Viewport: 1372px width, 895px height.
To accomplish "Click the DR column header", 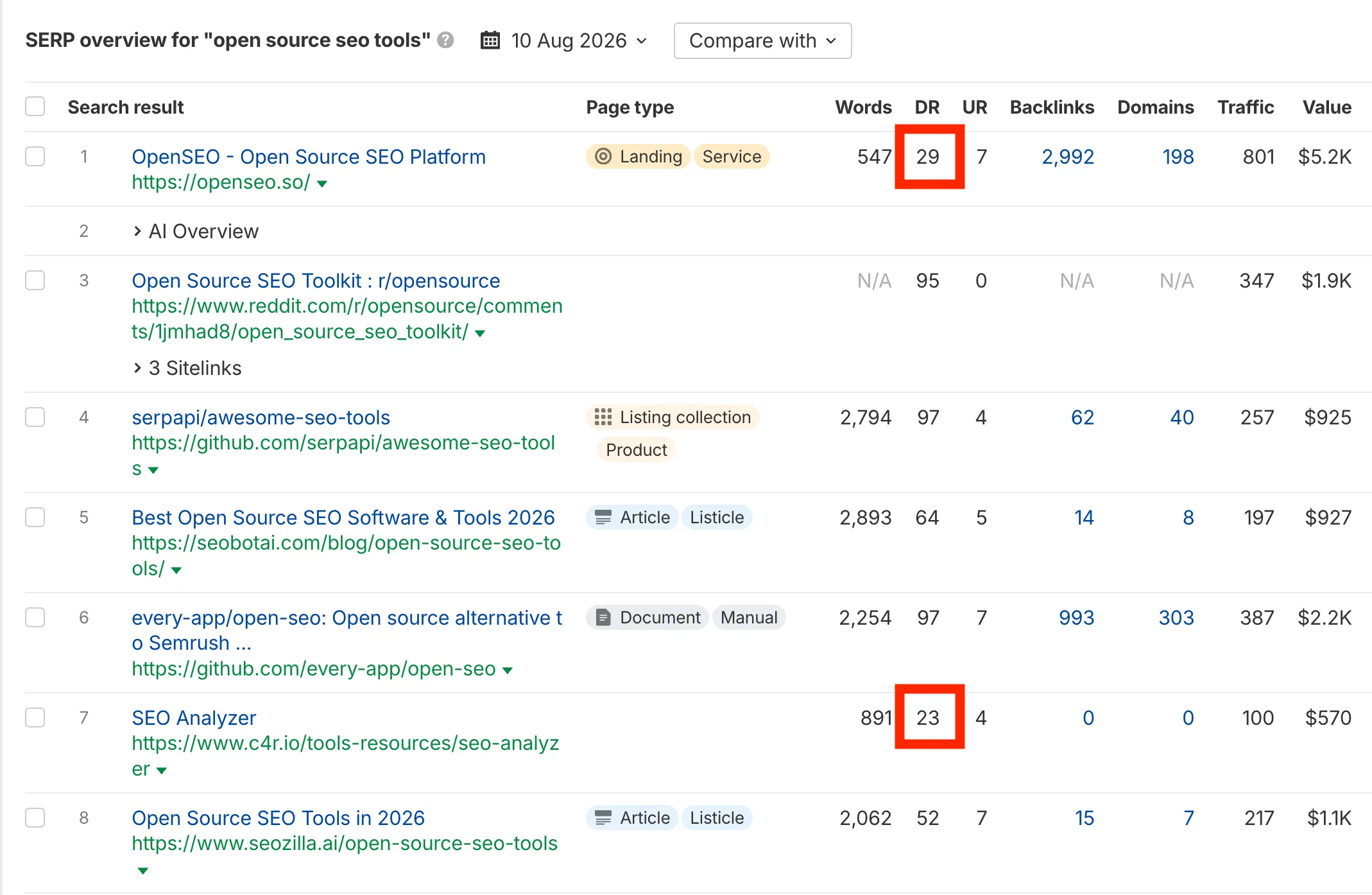I will [x=927, y=107].
